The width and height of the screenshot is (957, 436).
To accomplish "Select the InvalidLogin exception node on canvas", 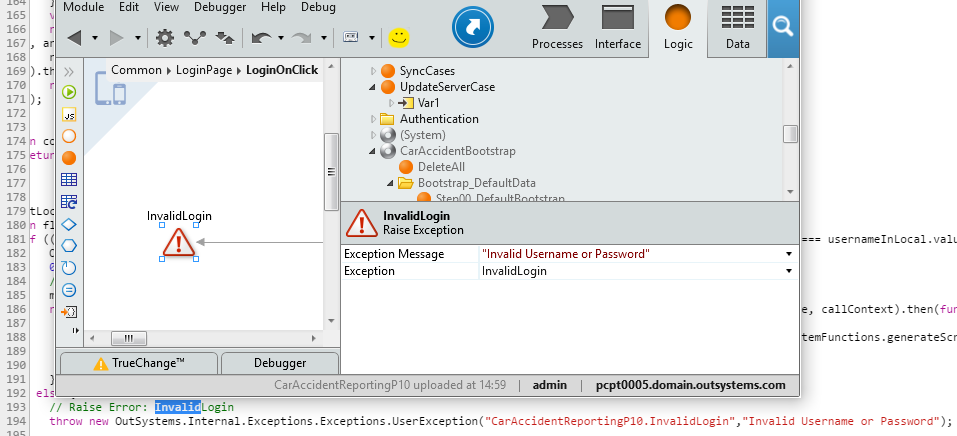I will (179, 242).
